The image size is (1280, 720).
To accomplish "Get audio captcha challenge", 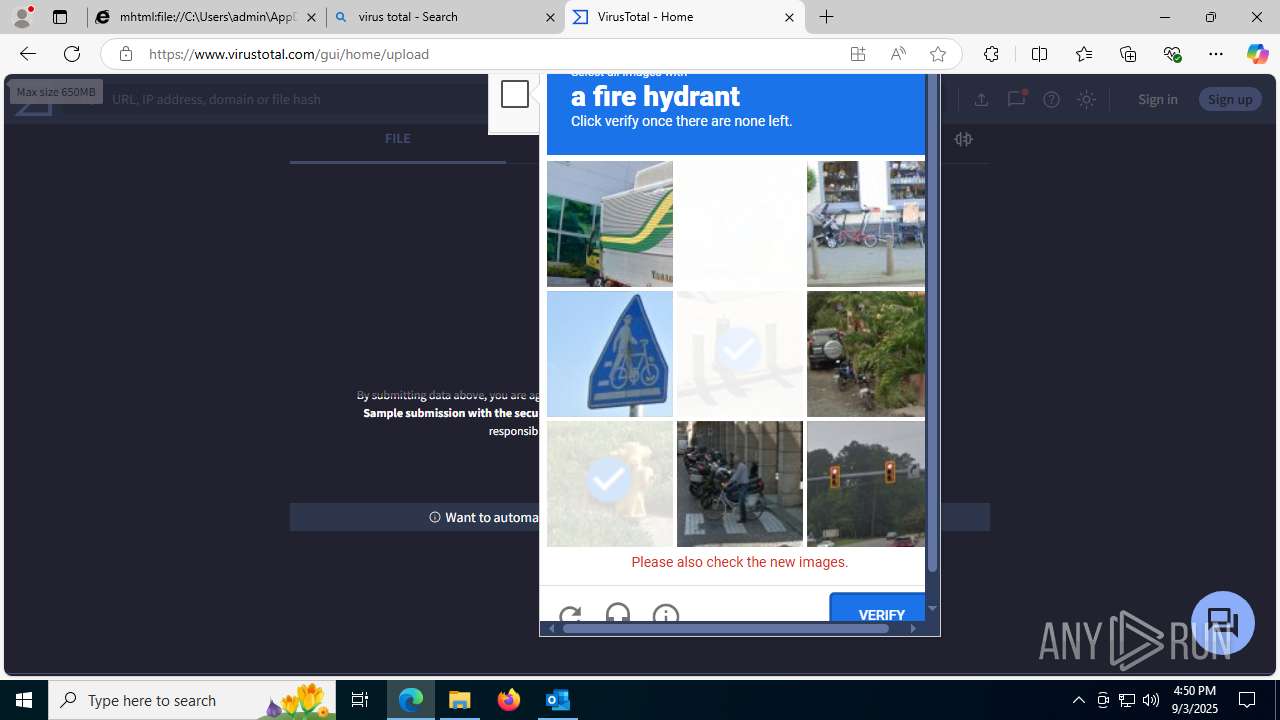I will click(x=618, y=612).
